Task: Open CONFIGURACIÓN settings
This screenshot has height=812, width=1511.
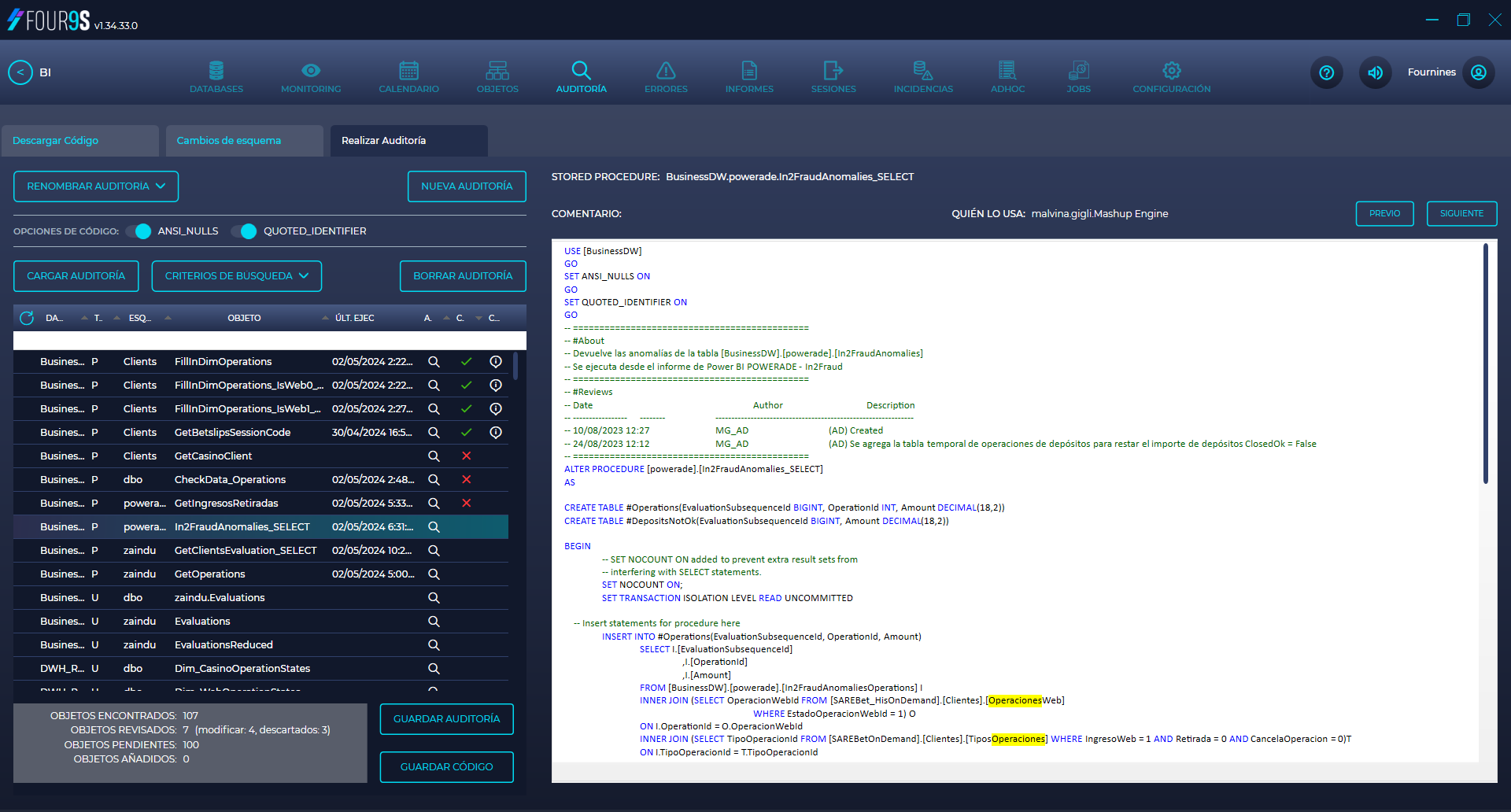Action: [x=1171, y=75]
